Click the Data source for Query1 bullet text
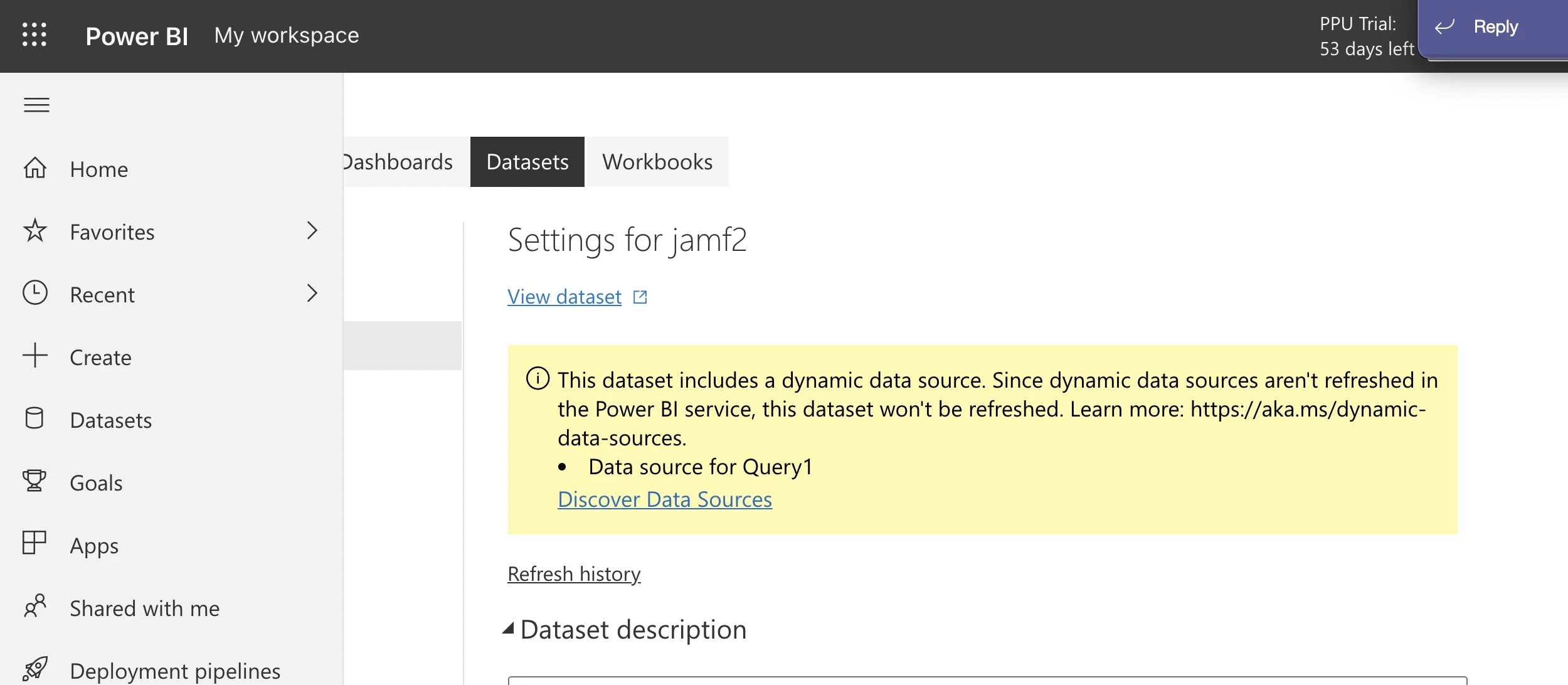This screenshot has height=685, width=1568. pos(701,467)
